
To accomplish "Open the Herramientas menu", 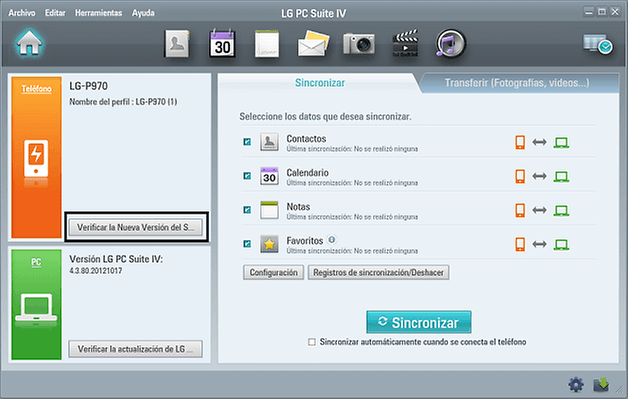I will pos(99,13).
